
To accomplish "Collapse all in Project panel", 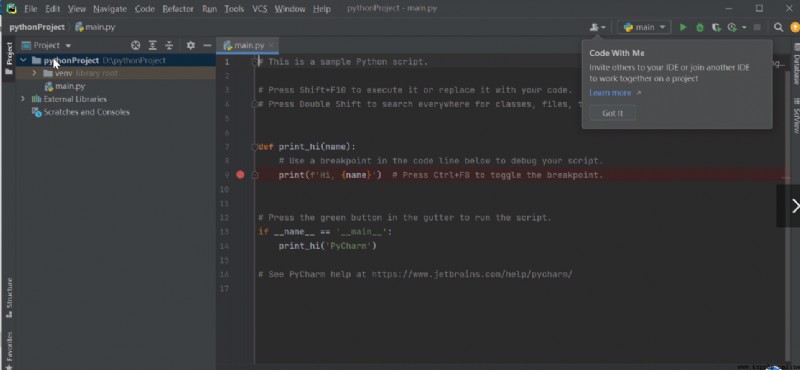I will [x=169, y=45].
